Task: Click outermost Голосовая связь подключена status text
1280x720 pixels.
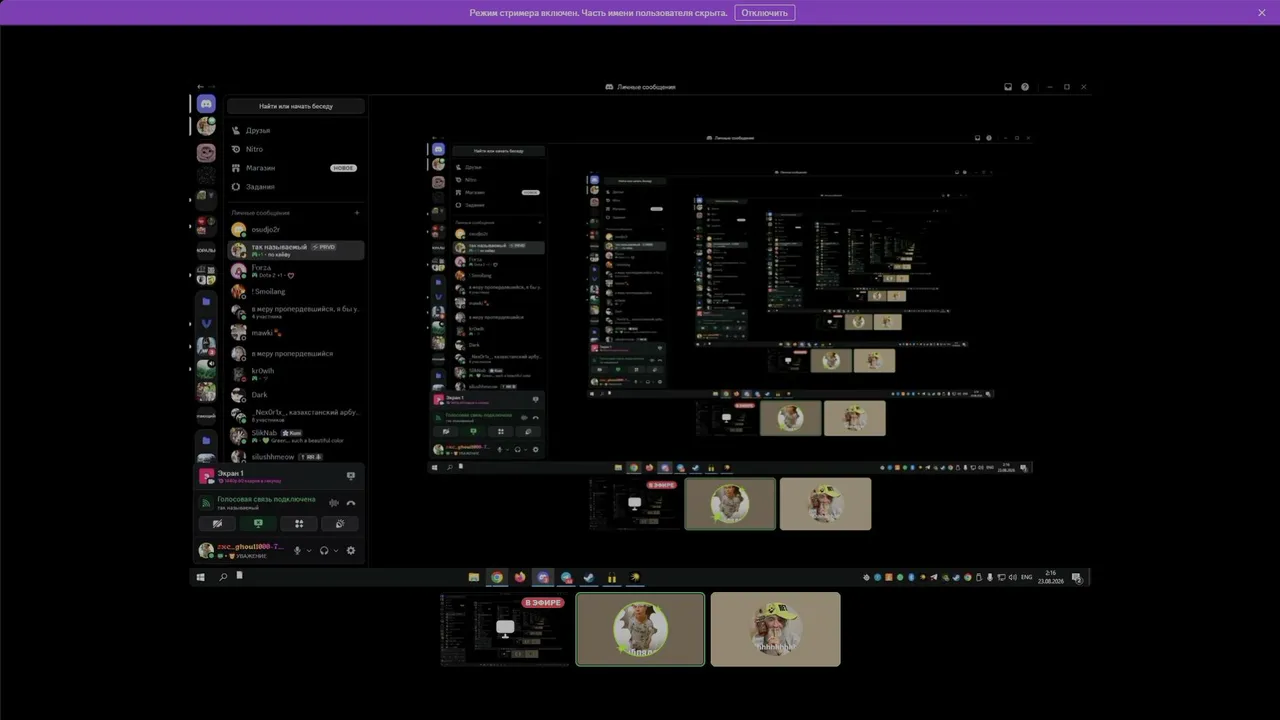Action: coord(266,499)
